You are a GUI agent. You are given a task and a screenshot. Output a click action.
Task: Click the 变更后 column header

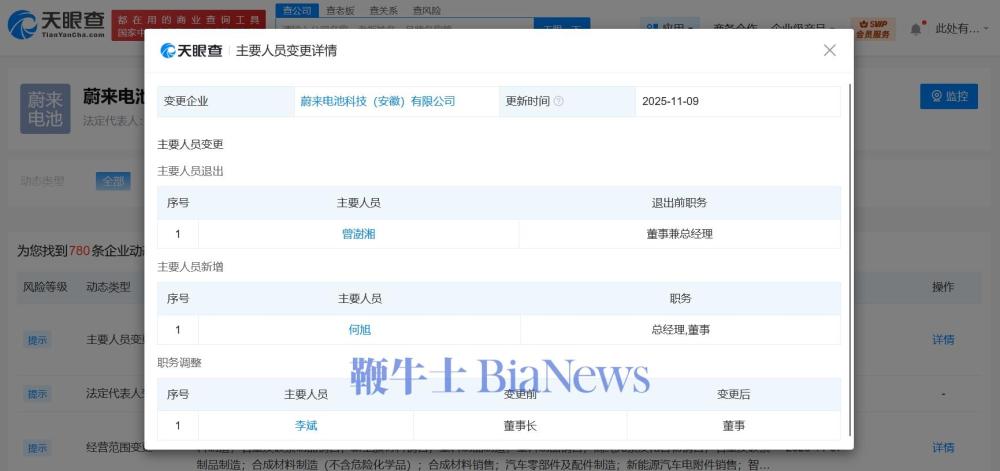coord(733,395)
